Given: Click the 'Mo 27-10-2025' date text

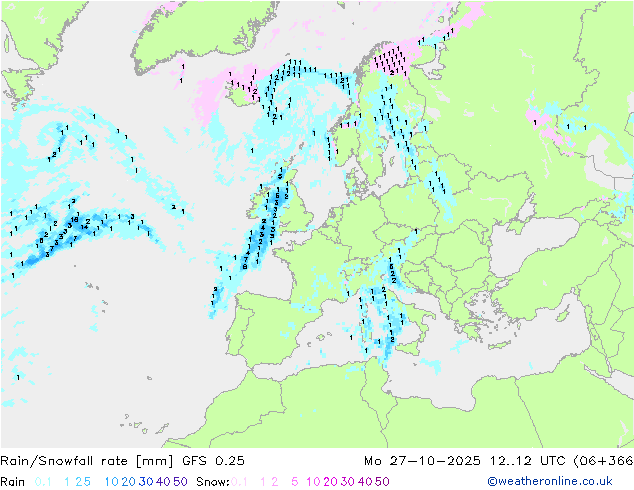Looking at the screenshot, I should pyautogui.click(x=422, y=461).
